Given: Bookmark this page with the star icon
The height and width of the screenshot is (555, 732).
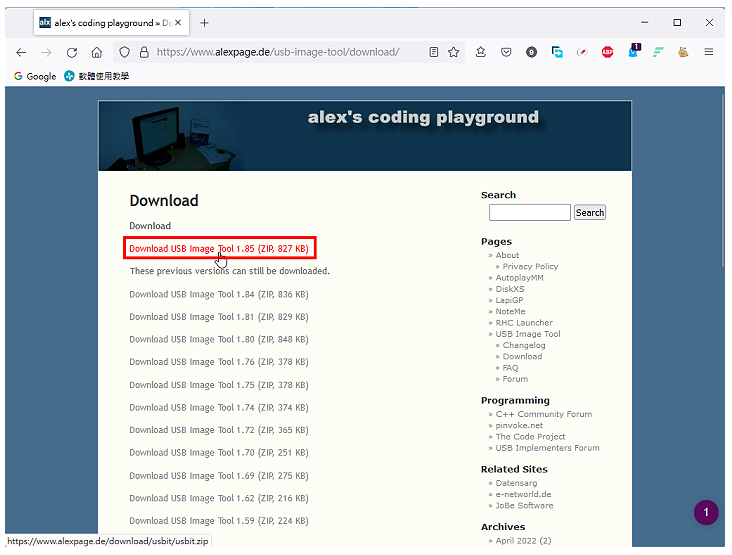Looking at the screenshot, I should pos(453,52).
